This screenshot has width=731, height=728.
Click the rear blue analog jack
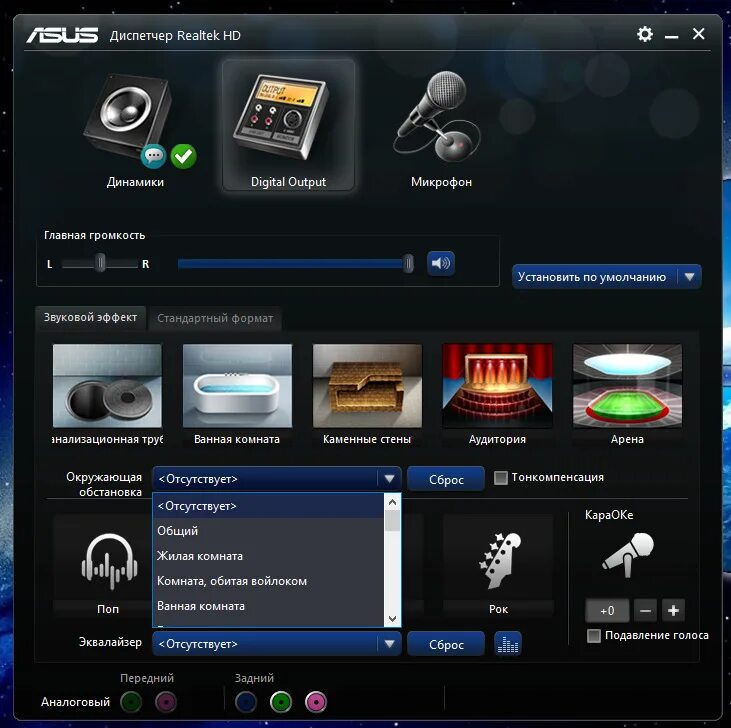pos(246,702)
